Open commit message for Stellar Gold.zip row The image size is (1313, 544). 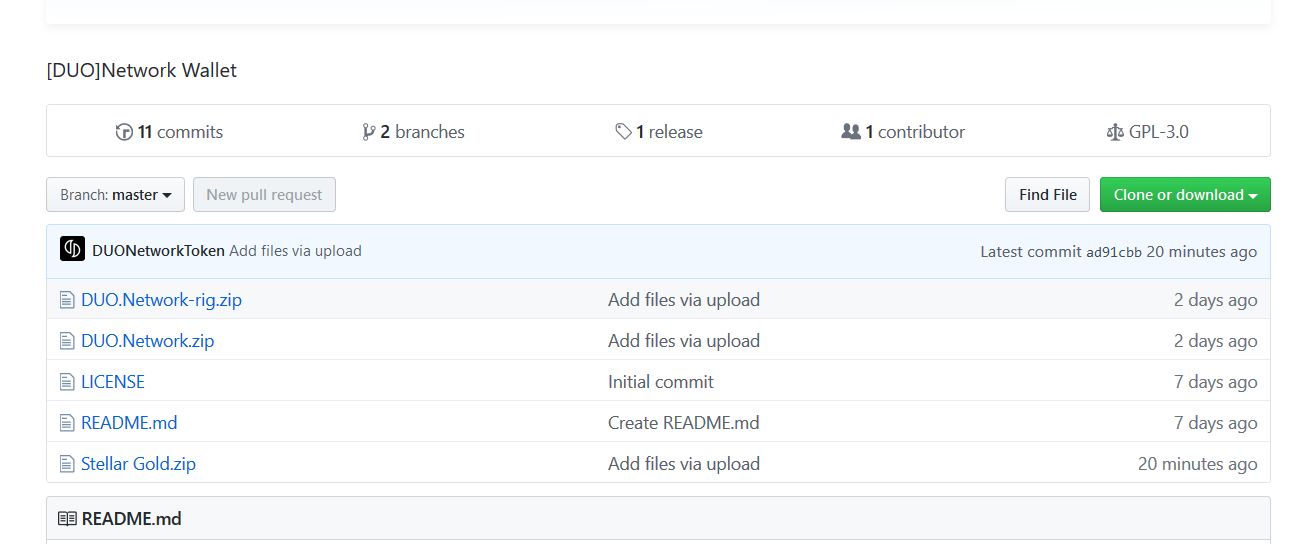coord(684,464)
